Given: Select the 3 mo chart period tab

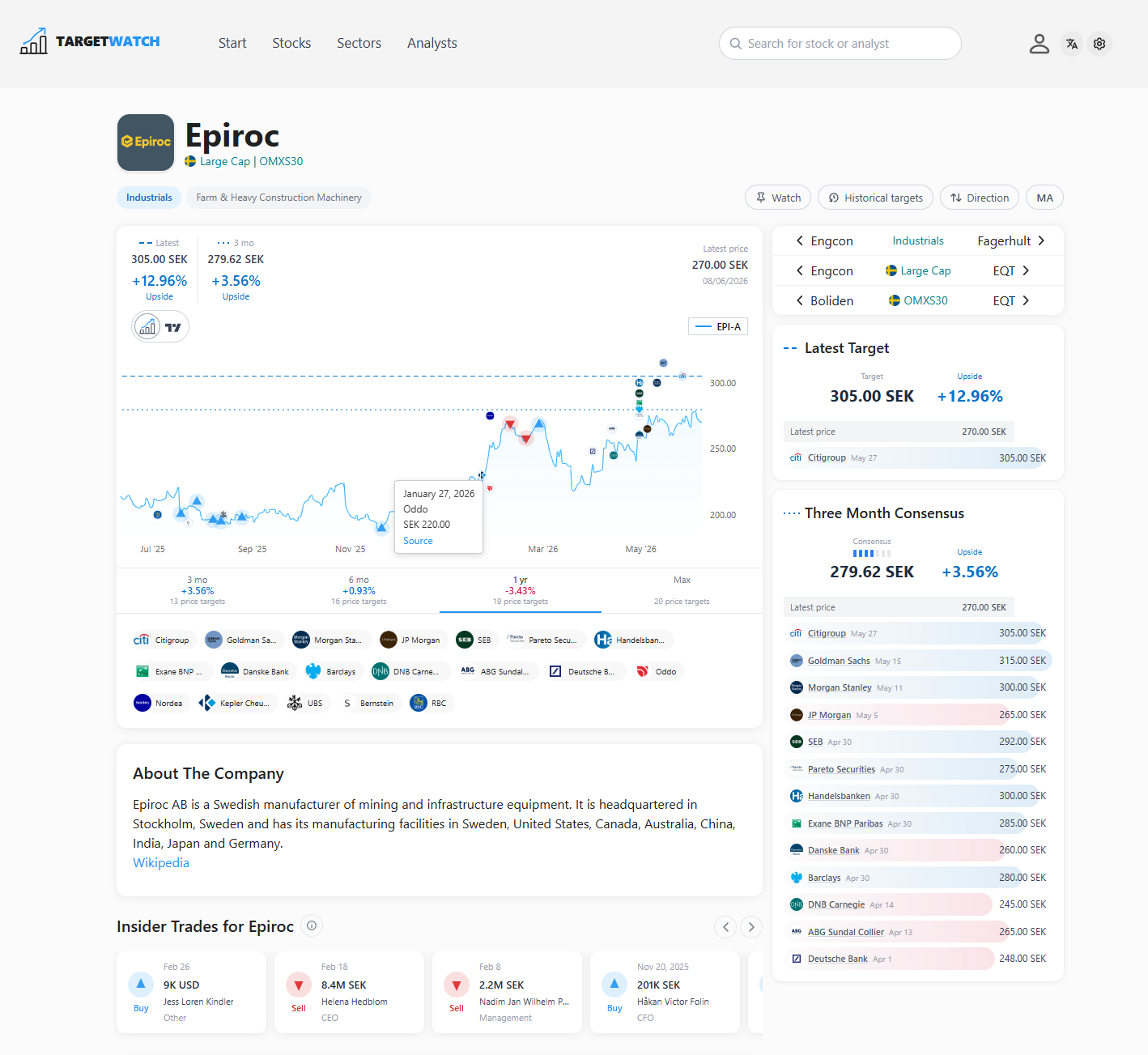Looking at the screenshot, I should pos(198,590).
